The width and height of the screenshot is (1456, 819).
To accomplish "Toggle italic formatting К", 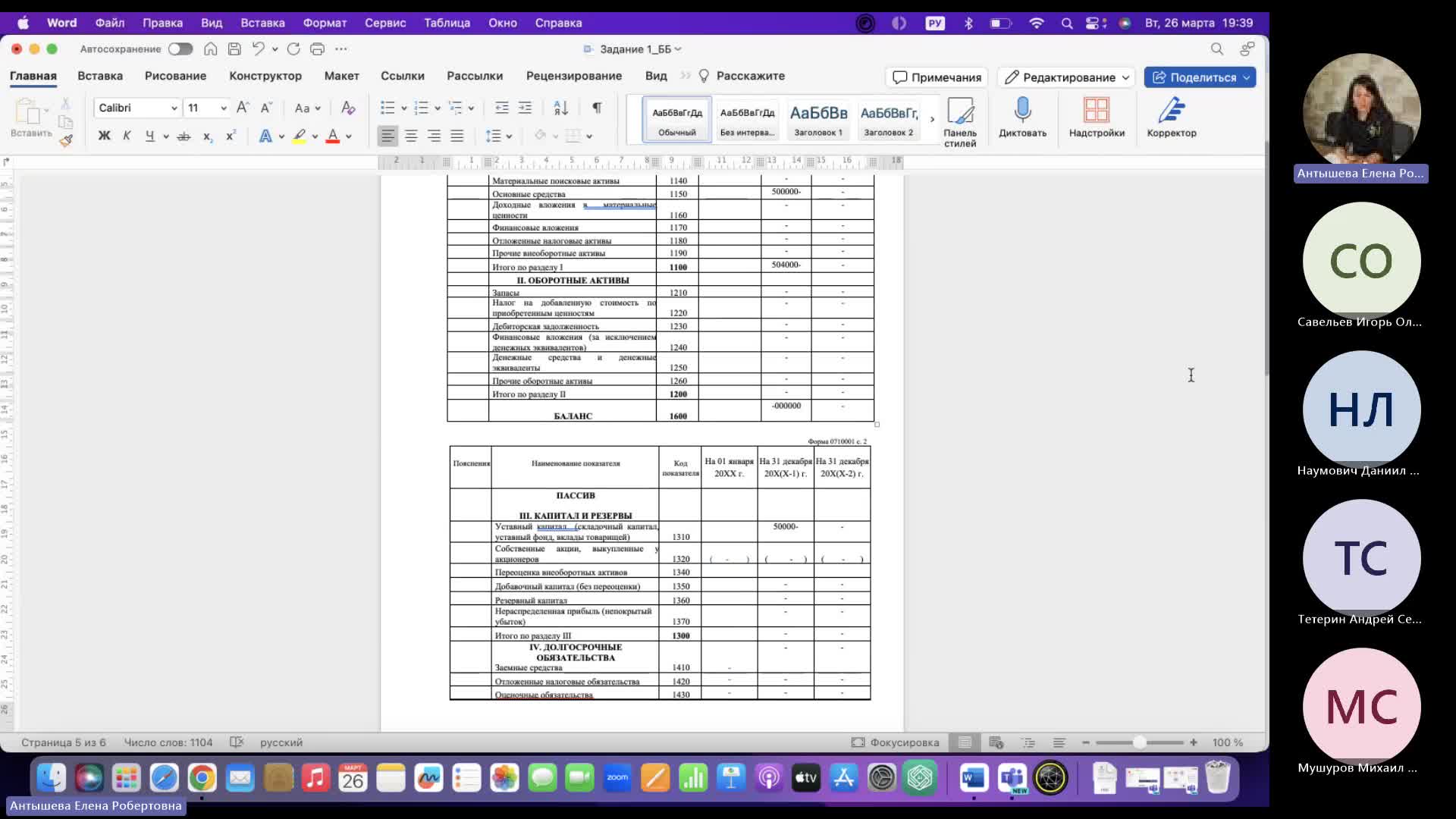I will [127, 136].
